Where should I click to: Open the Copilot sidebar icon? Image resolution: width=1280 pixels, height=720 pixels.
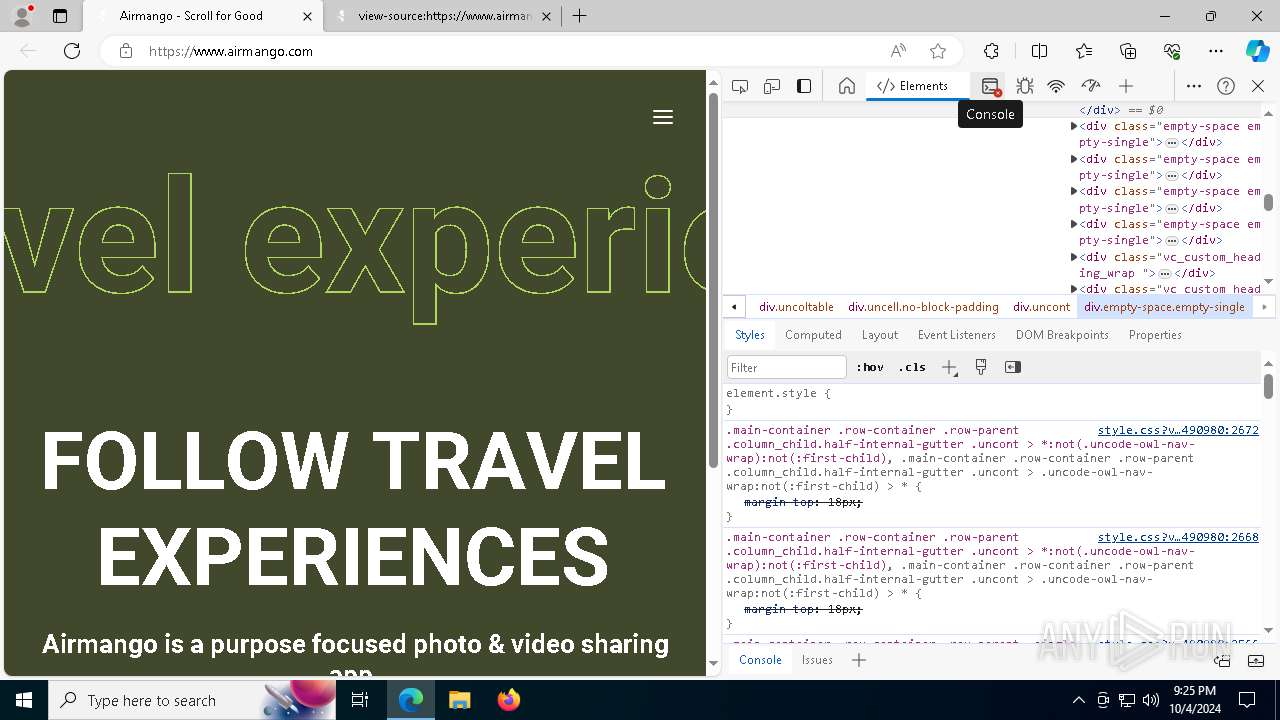point(1257,51)
